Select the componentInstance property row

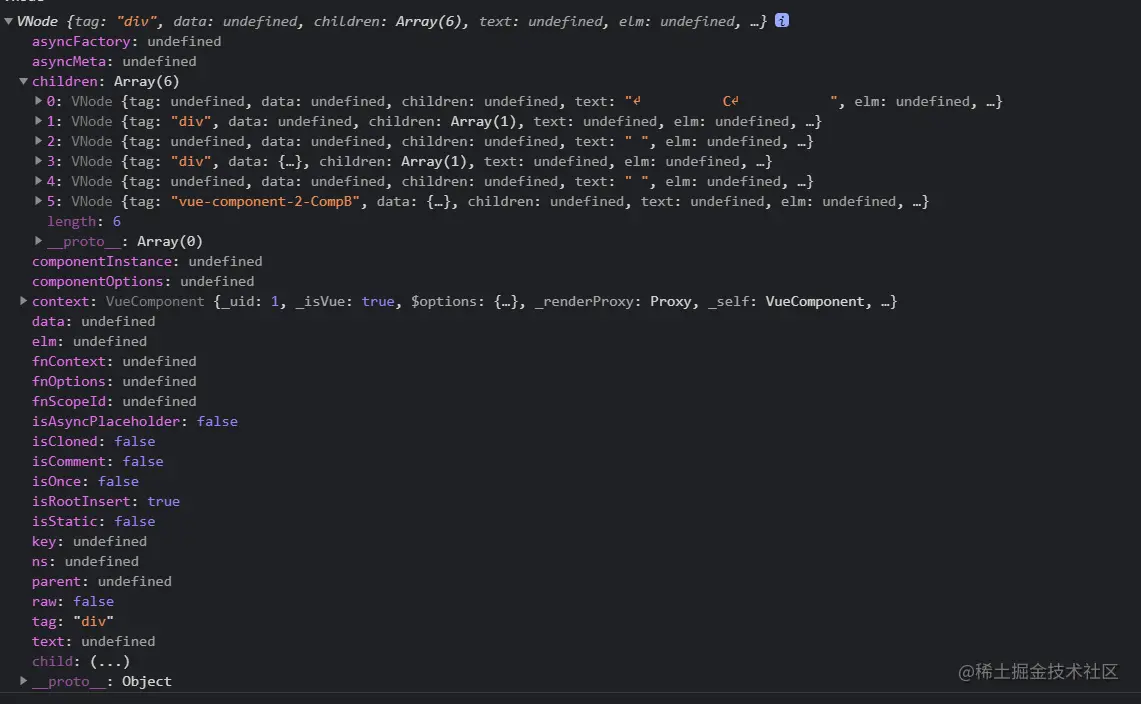coord(147,261)
